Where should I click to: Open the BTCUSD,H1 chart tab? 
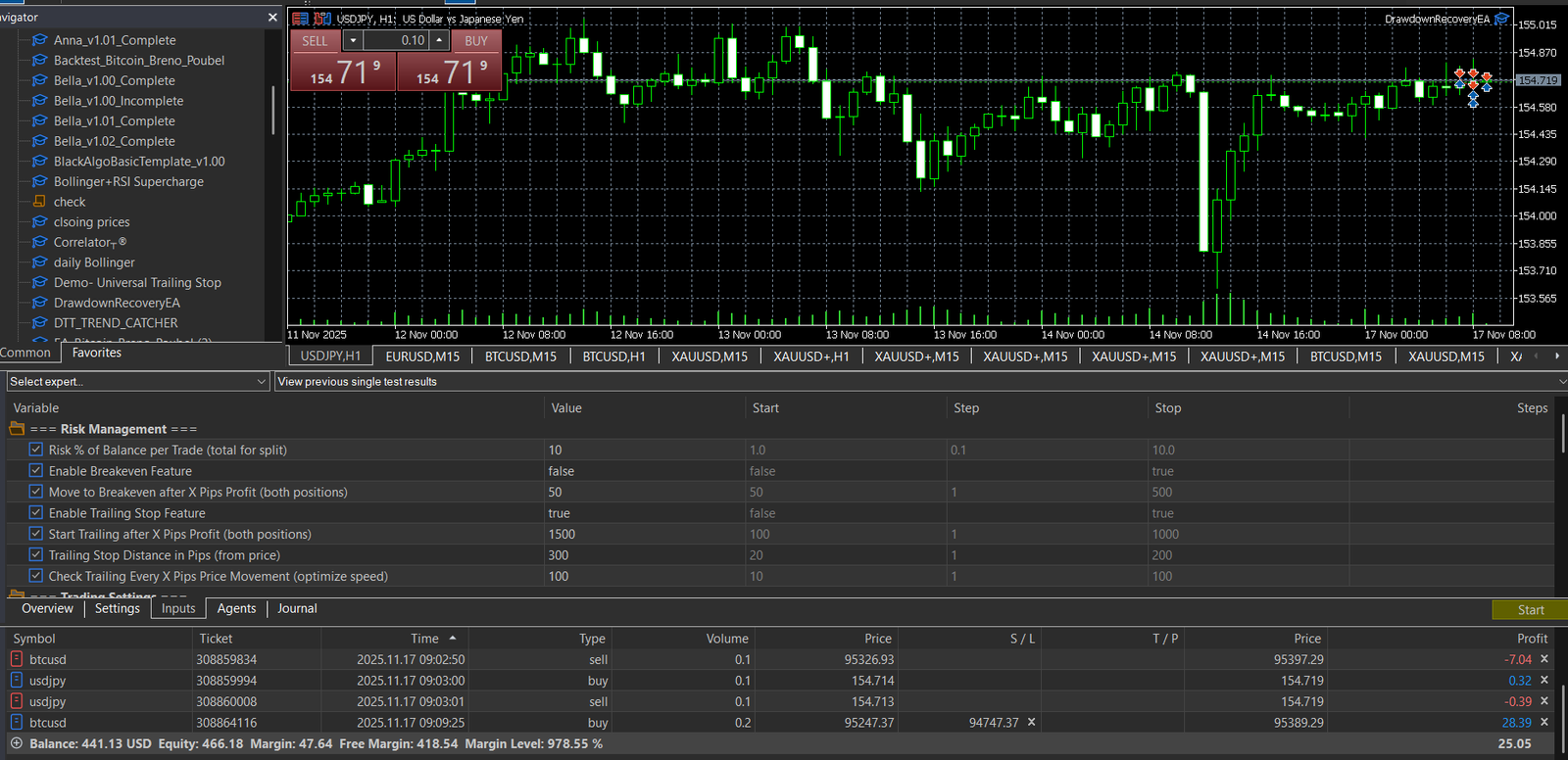pos(613,356)
